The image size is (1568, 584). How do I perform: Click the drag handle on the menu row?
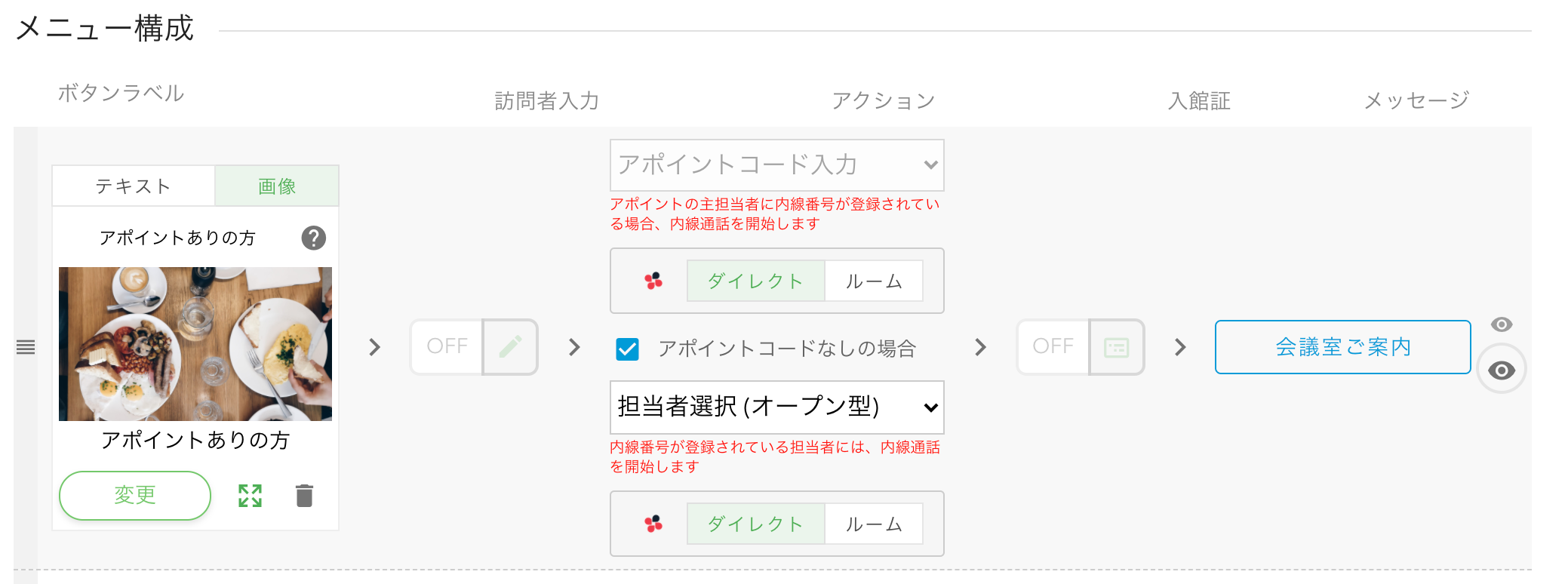click(26, 347)
